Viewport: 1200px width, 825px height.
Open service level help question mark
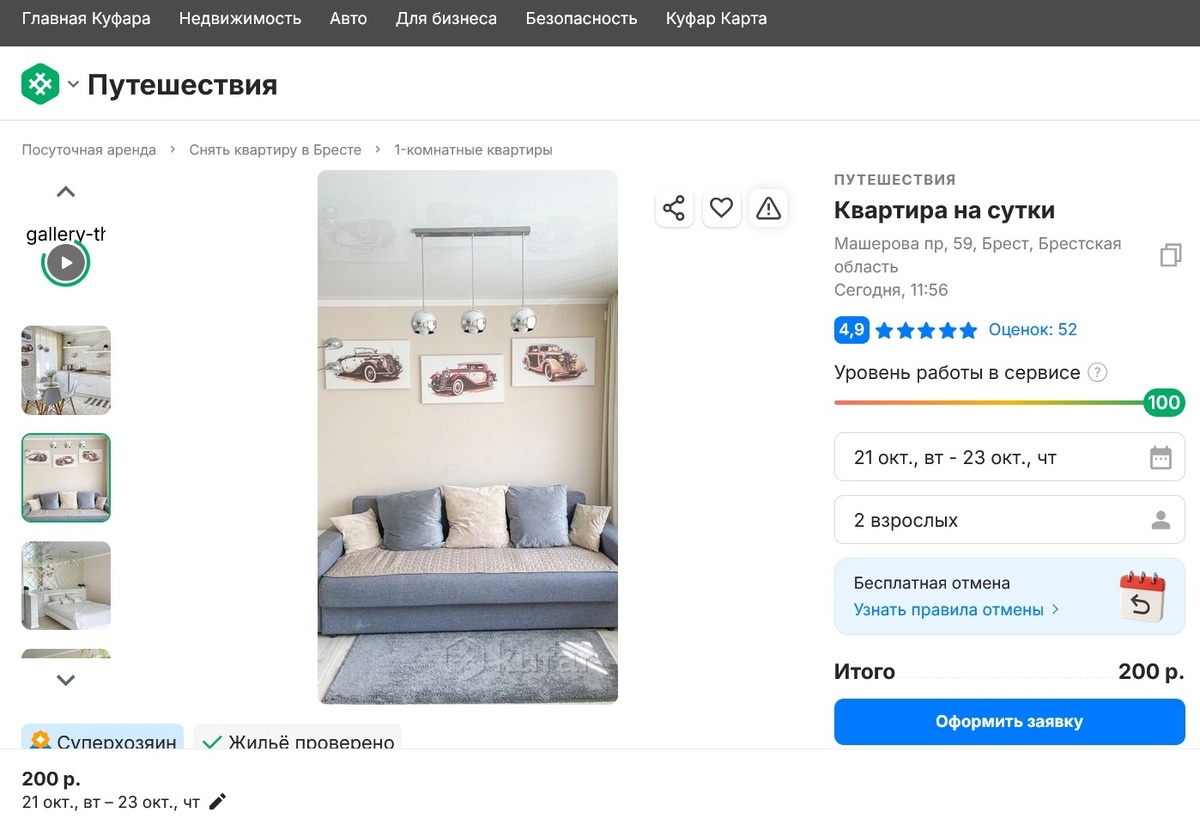(1097, 373)
